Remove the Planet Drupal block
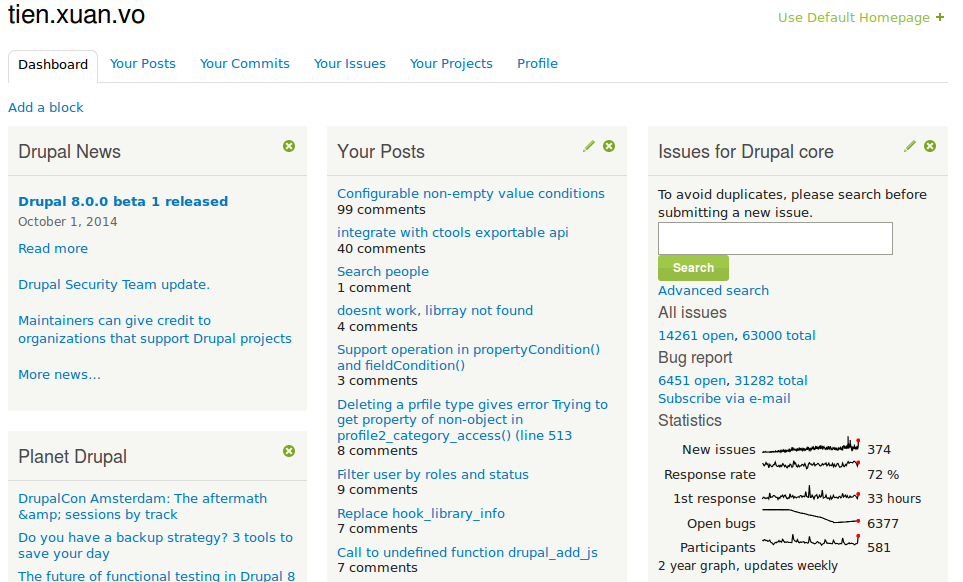963x582 pixels. click(289, 451)
